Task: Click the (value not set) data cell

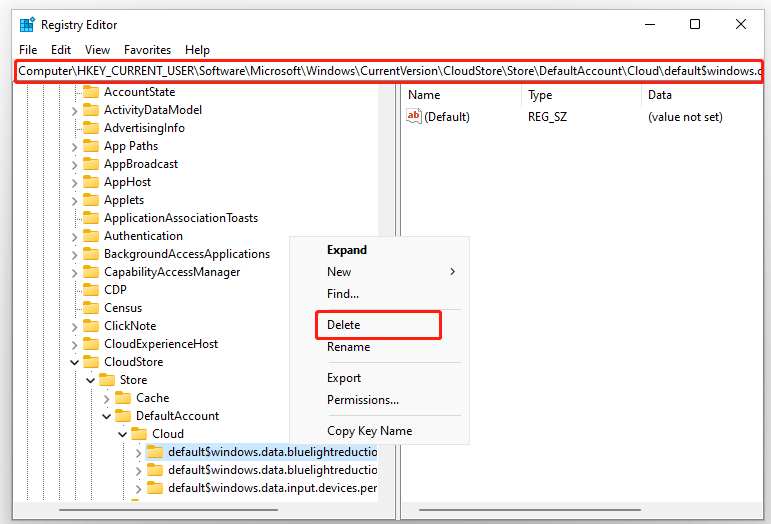Action: pos(685,116)
